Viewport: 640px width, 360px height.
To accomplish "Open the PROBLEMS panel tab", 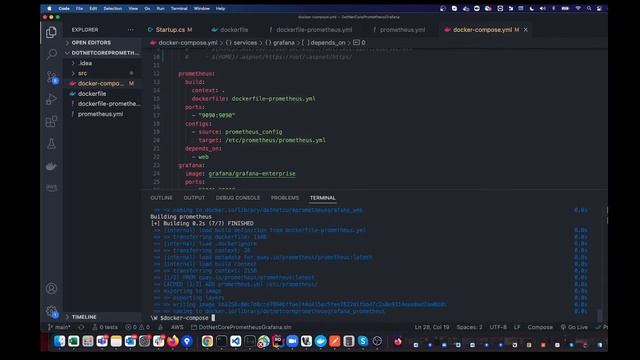I will pos(285,198).
